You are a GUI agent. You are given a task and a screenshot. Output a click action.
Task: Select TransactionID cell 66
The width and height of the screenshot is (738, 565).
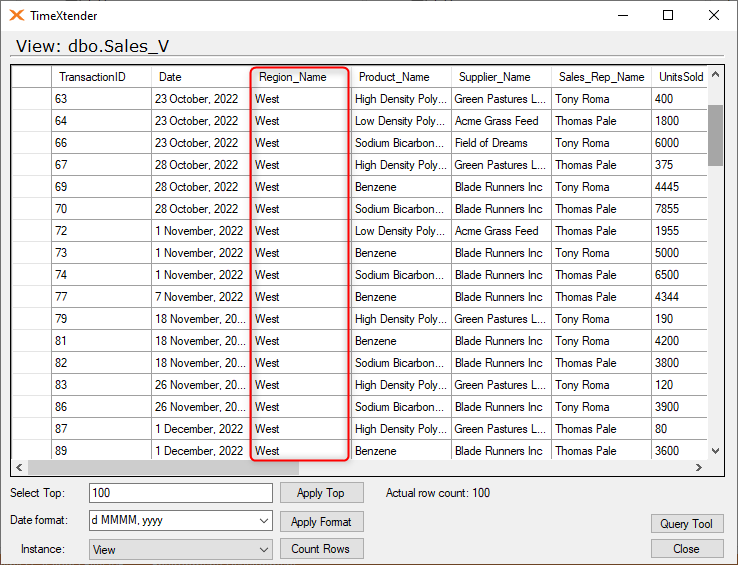101,143
